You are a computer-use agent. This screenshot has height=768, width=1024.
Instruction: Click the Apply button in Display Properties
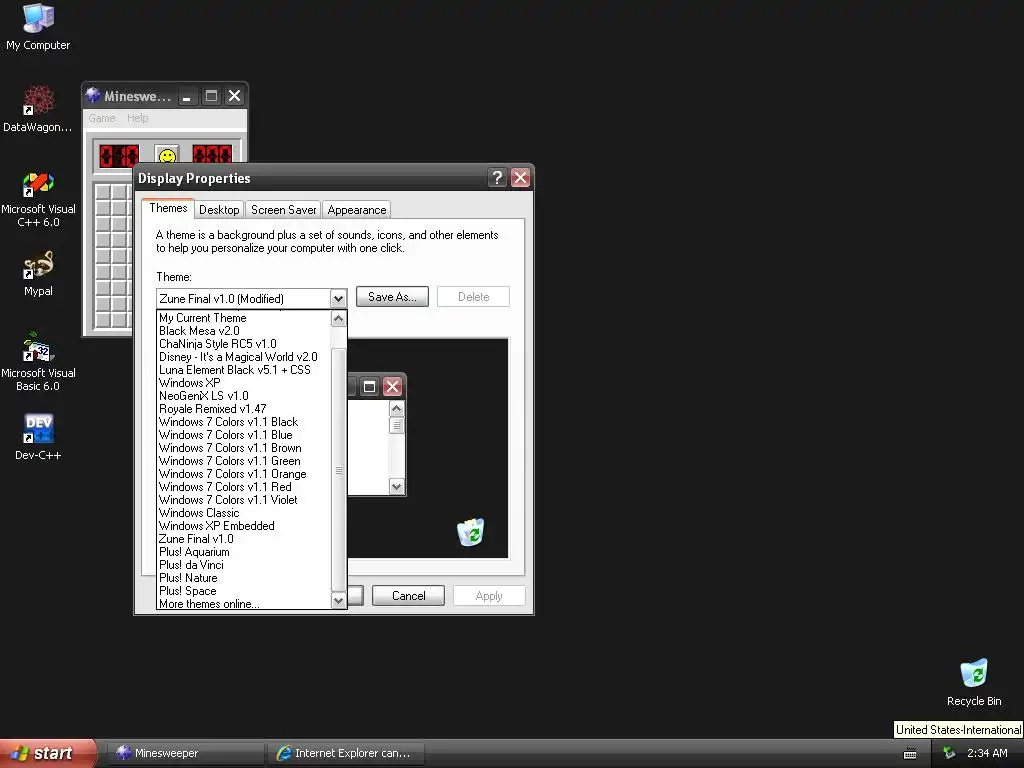(x=489, y=596)
